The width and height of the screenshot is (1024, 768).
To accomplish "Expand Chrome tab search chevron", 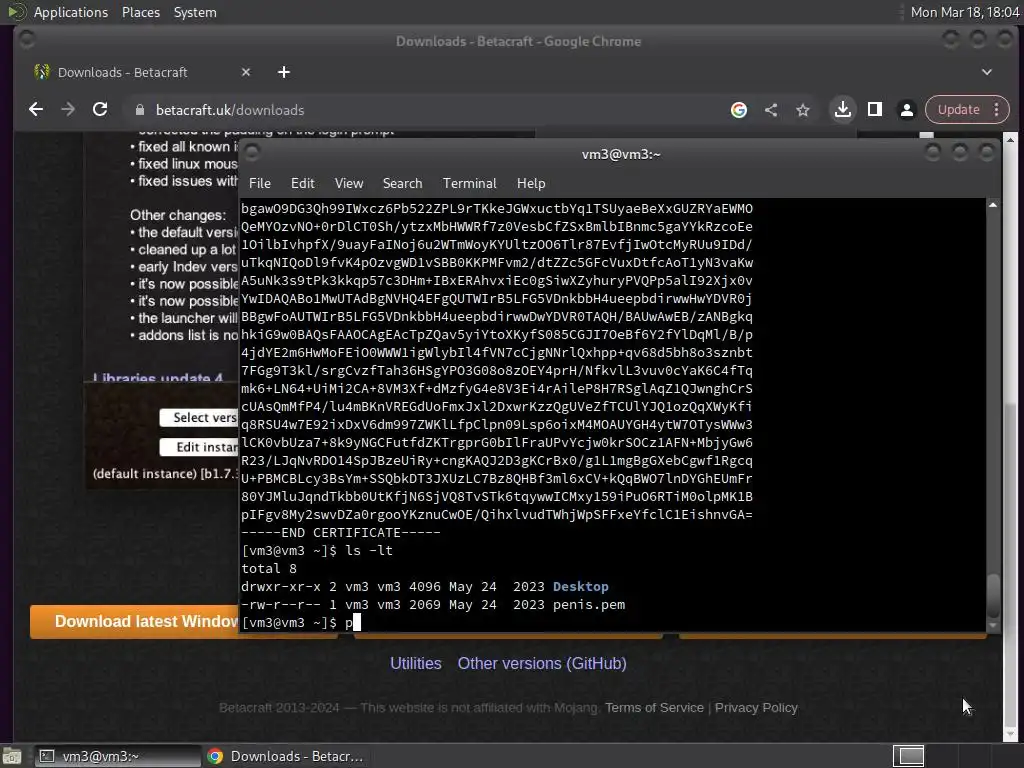I will (x=987, y=72).
